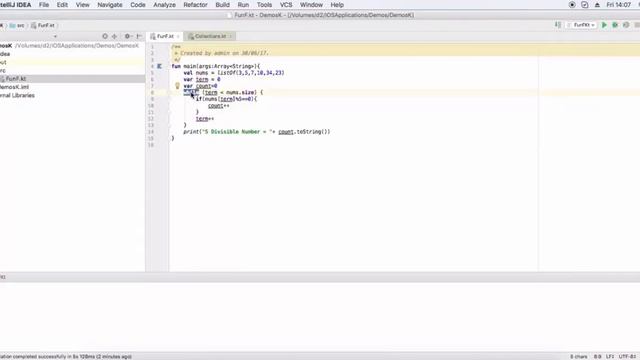This screenshot has height=360, width=640.
Task: Click the Collapse All icon in Project panel
Action: (x=115, y=36)
